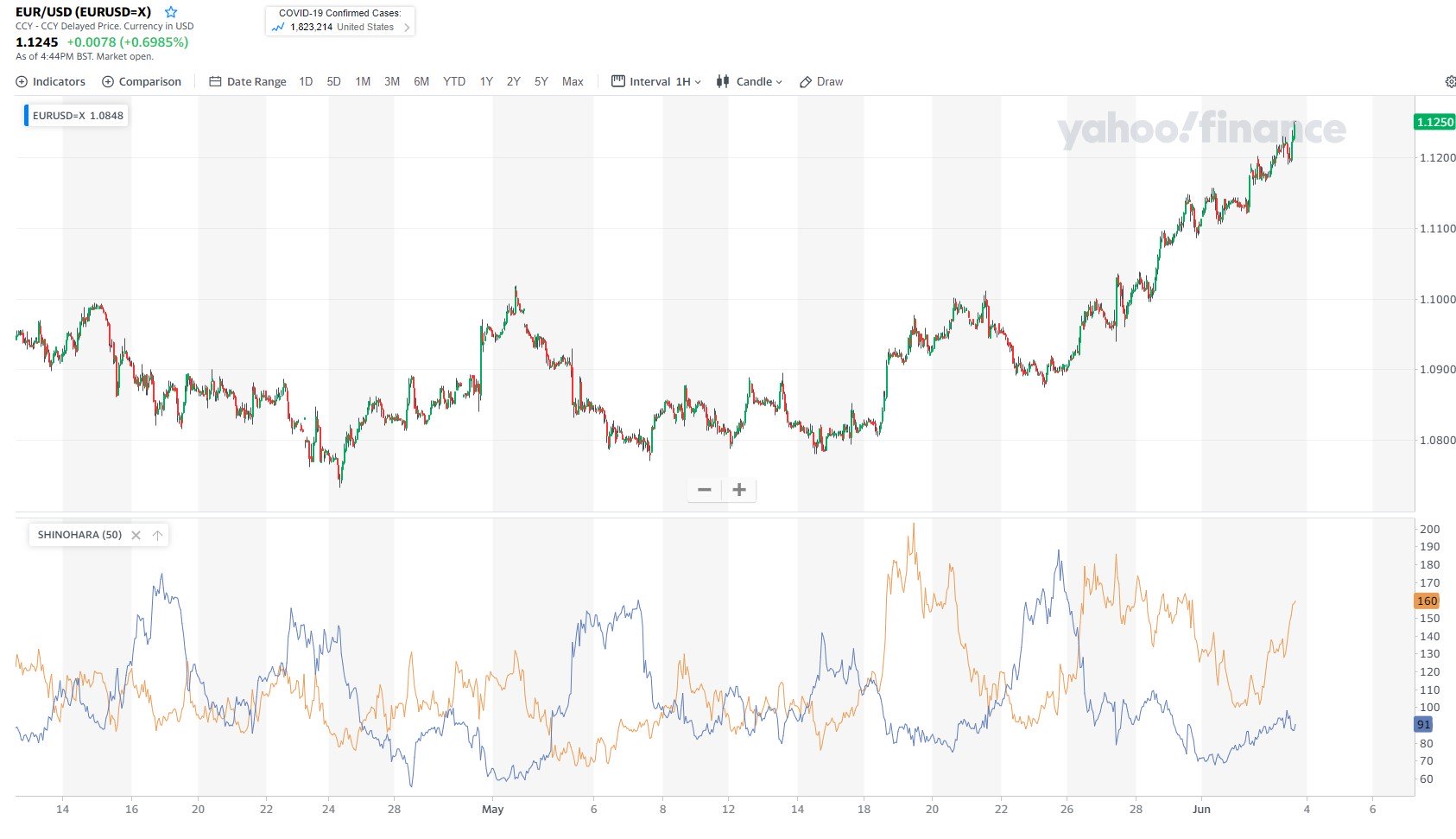The height and width of the screenshot is (839, 1456).
Task: Click the Comparison plus icon
Action: (108, 81)
